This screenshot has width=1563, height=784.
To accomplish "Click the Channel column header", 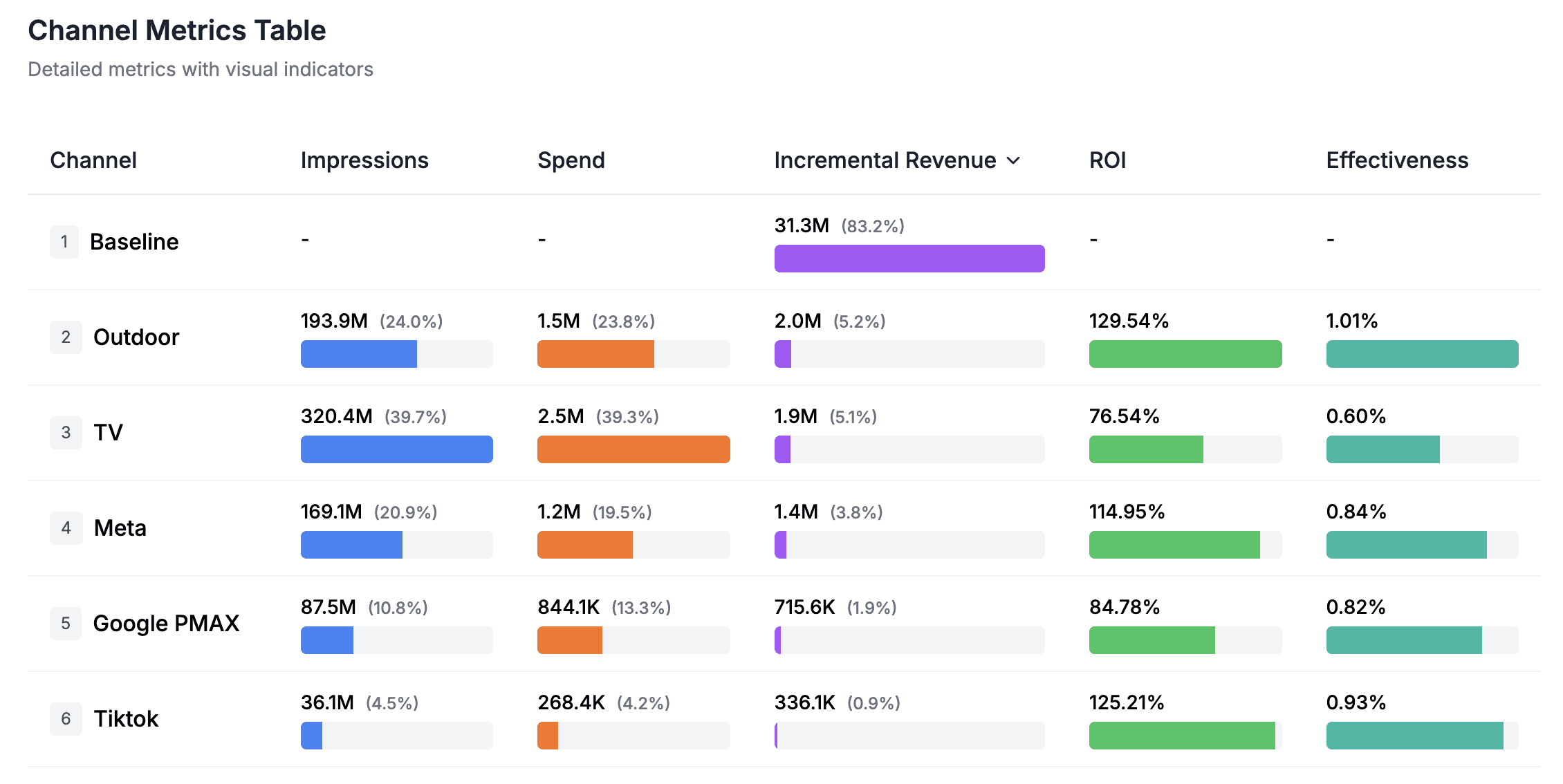I will click(93, 160).
